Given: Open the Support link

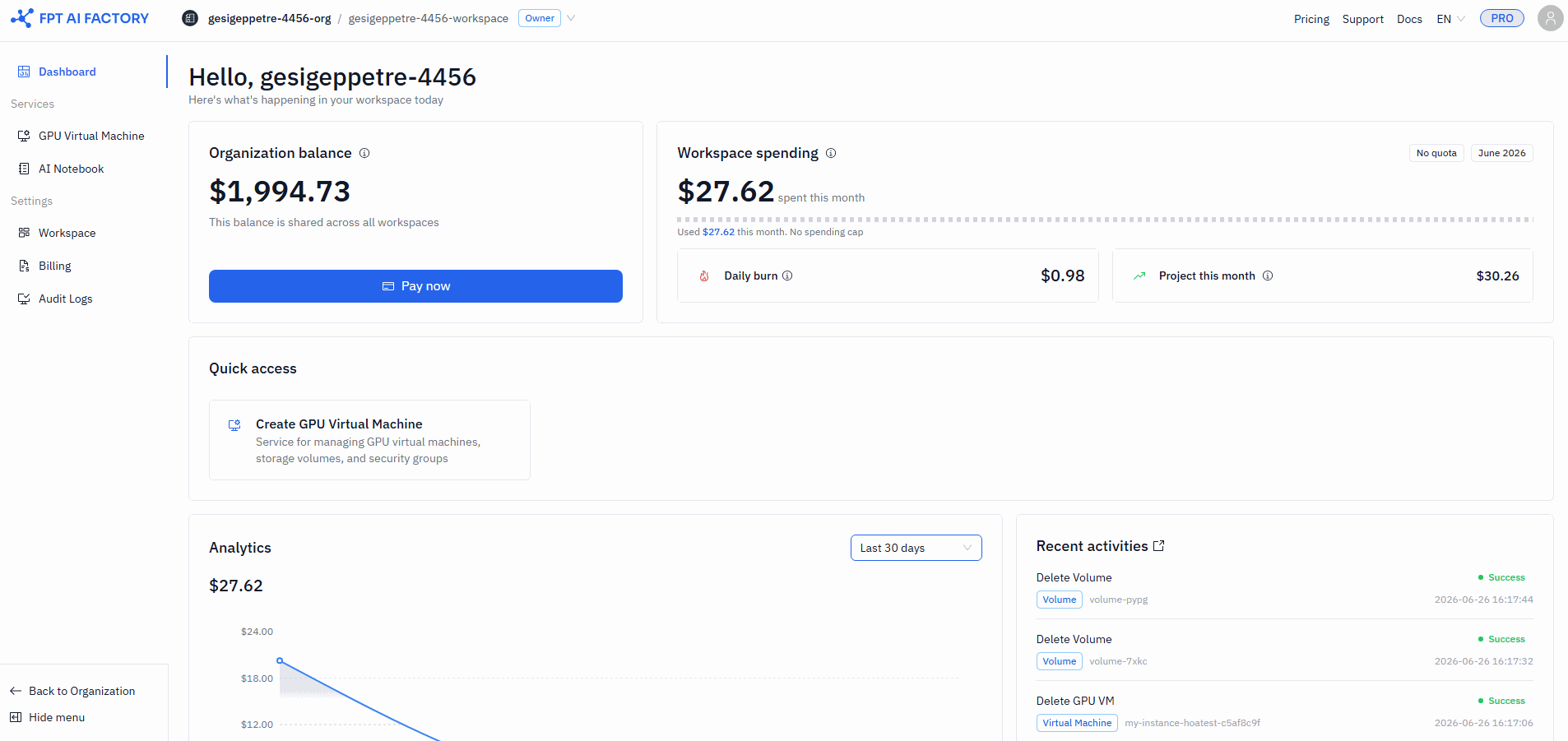Looking at the screenshot, I should 1362,19.
